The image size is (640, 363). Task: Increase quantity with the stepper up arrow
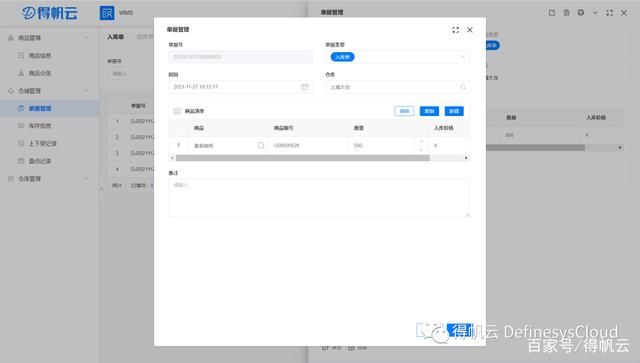tap(421, 141)
